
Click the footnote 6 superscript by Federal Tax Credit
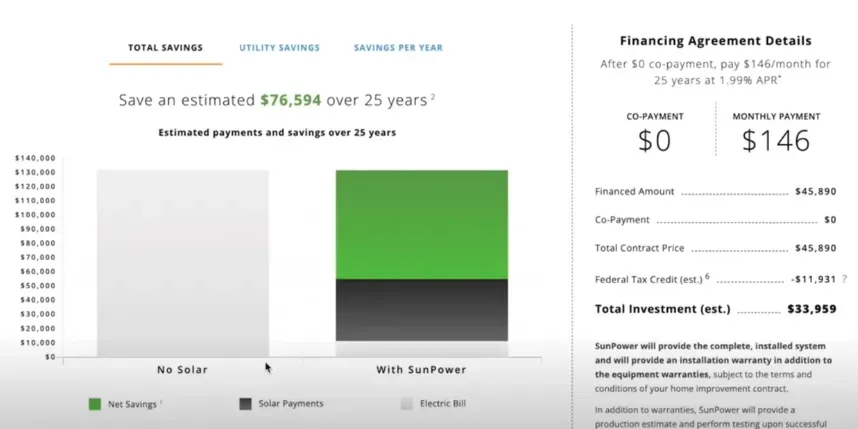click(x=707, y=276)
